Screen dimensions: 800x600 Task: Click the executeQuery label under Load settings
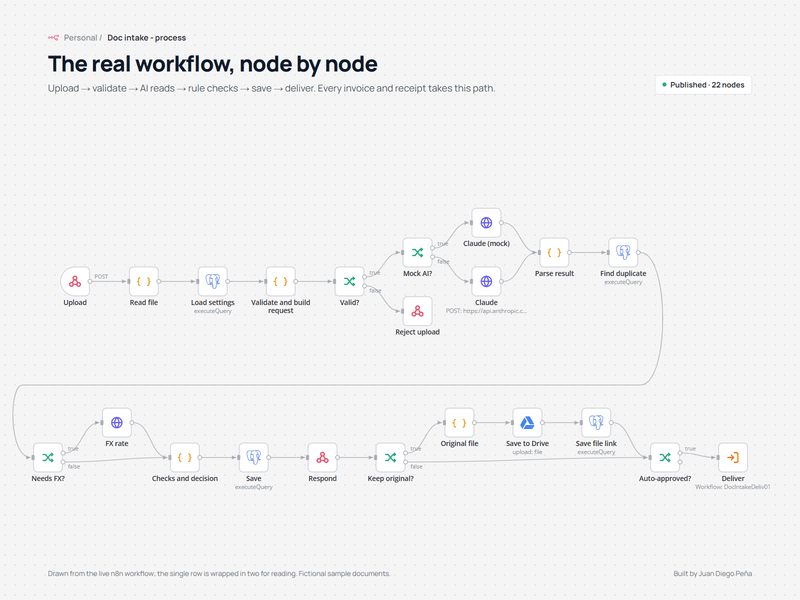pos(213,311)
